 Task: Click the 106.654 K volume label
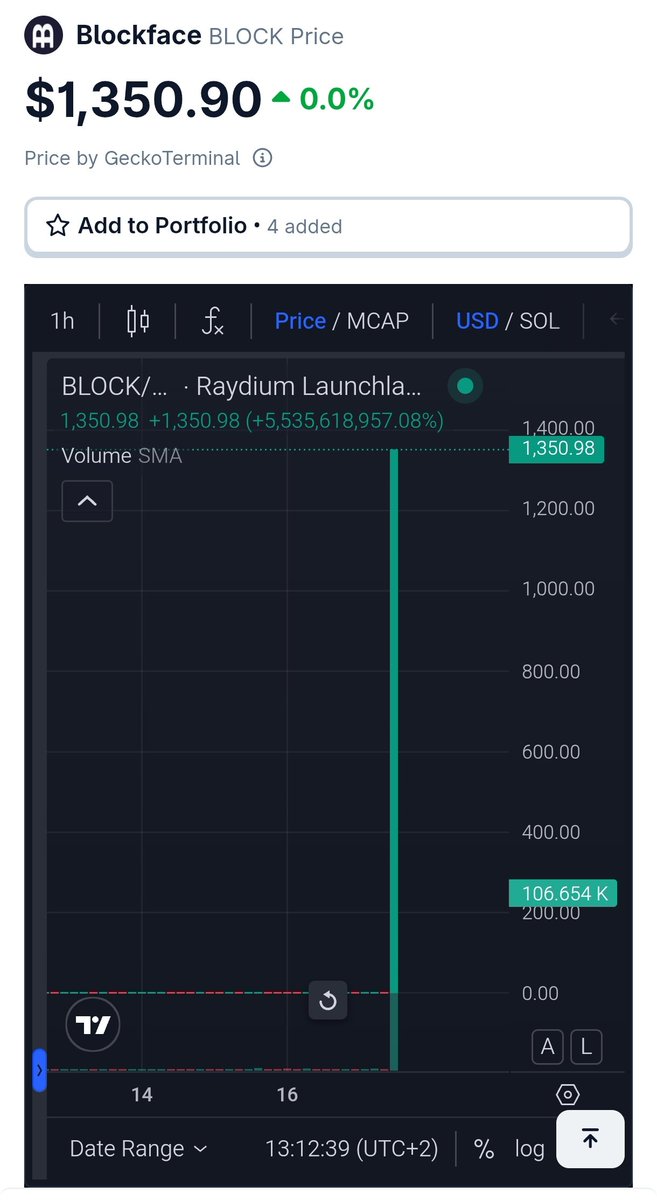tap(563, 893)
